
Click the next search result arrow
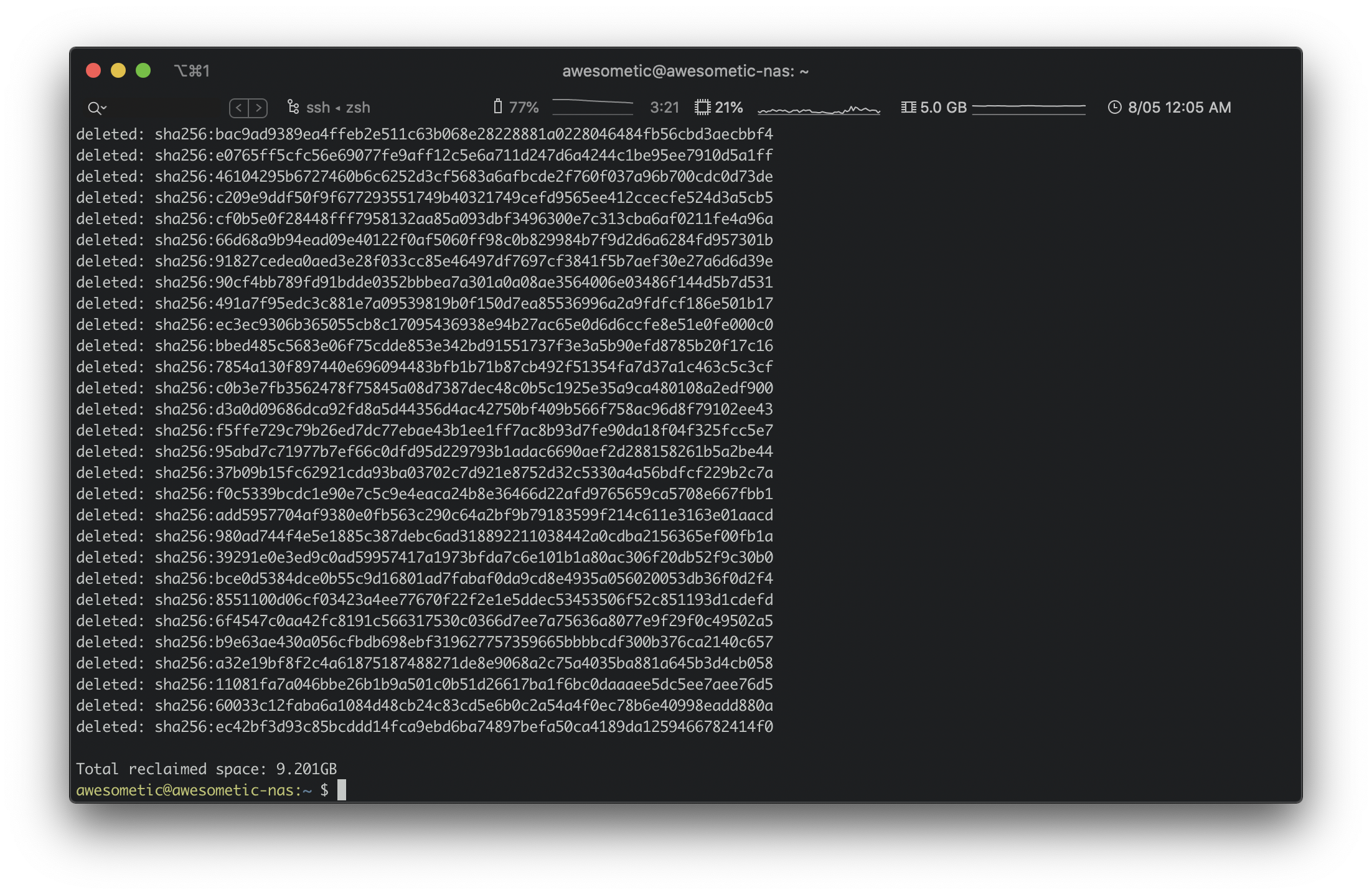(258, 108)
